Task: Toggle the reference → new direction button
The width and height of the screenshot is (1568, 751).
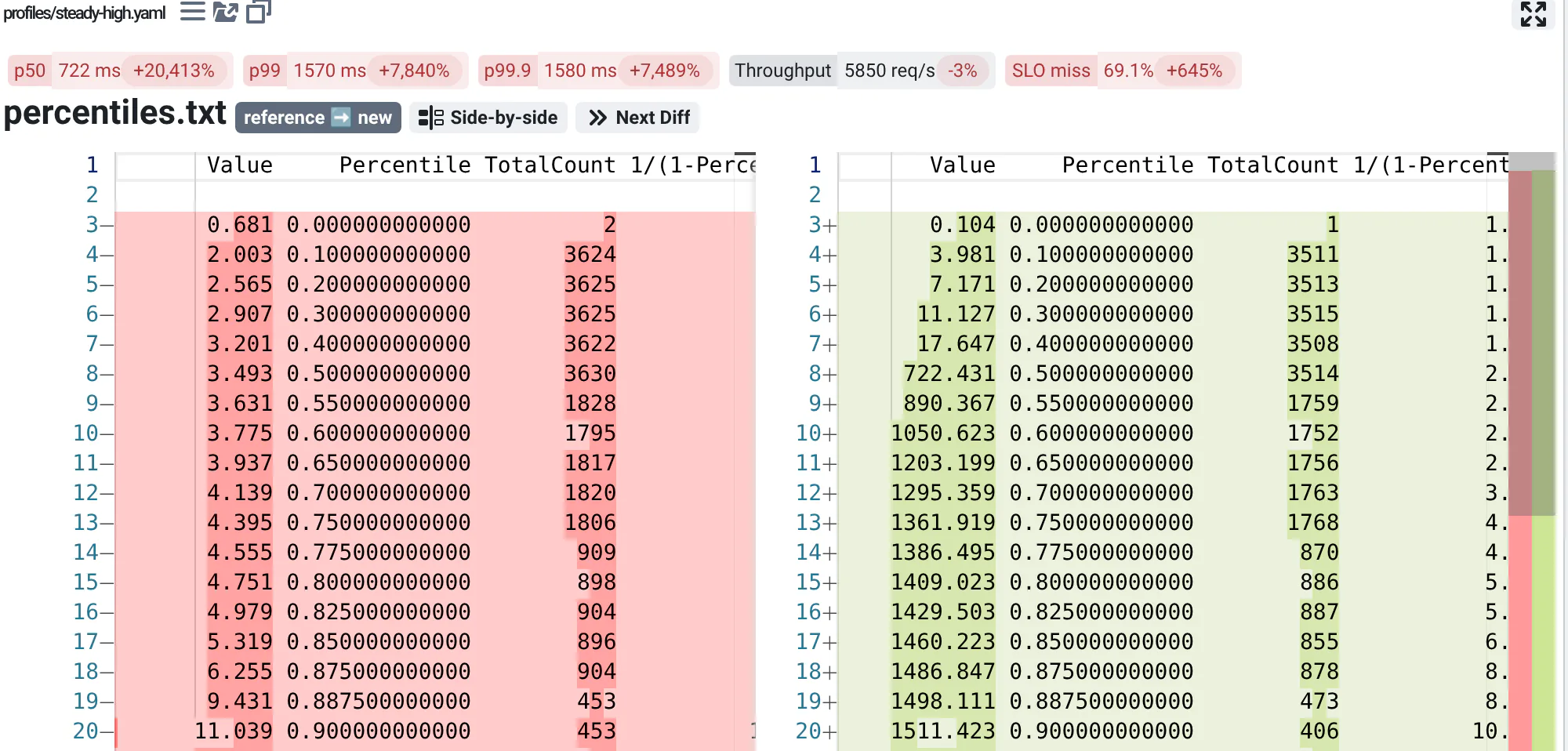Action: (x=318, y=118)
